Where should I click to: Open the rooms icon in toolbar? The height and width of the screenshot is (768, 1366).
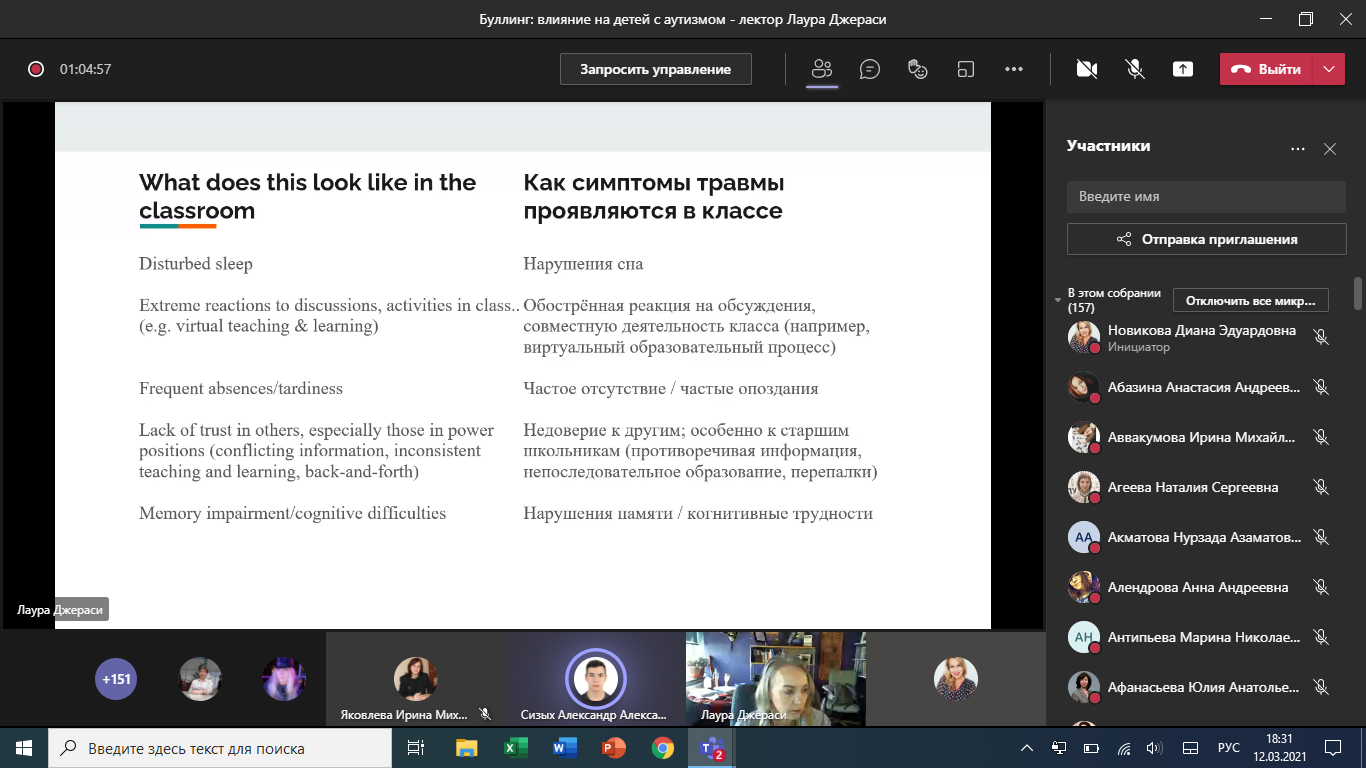point(965,69)
